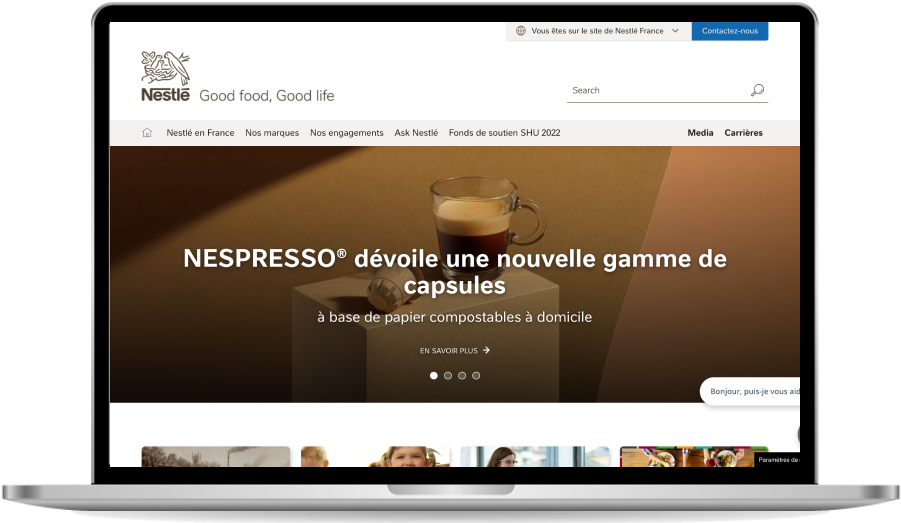Select the third carousel slide dot
The width and height of the screenshot is (901, 523).
pos(462,376)
